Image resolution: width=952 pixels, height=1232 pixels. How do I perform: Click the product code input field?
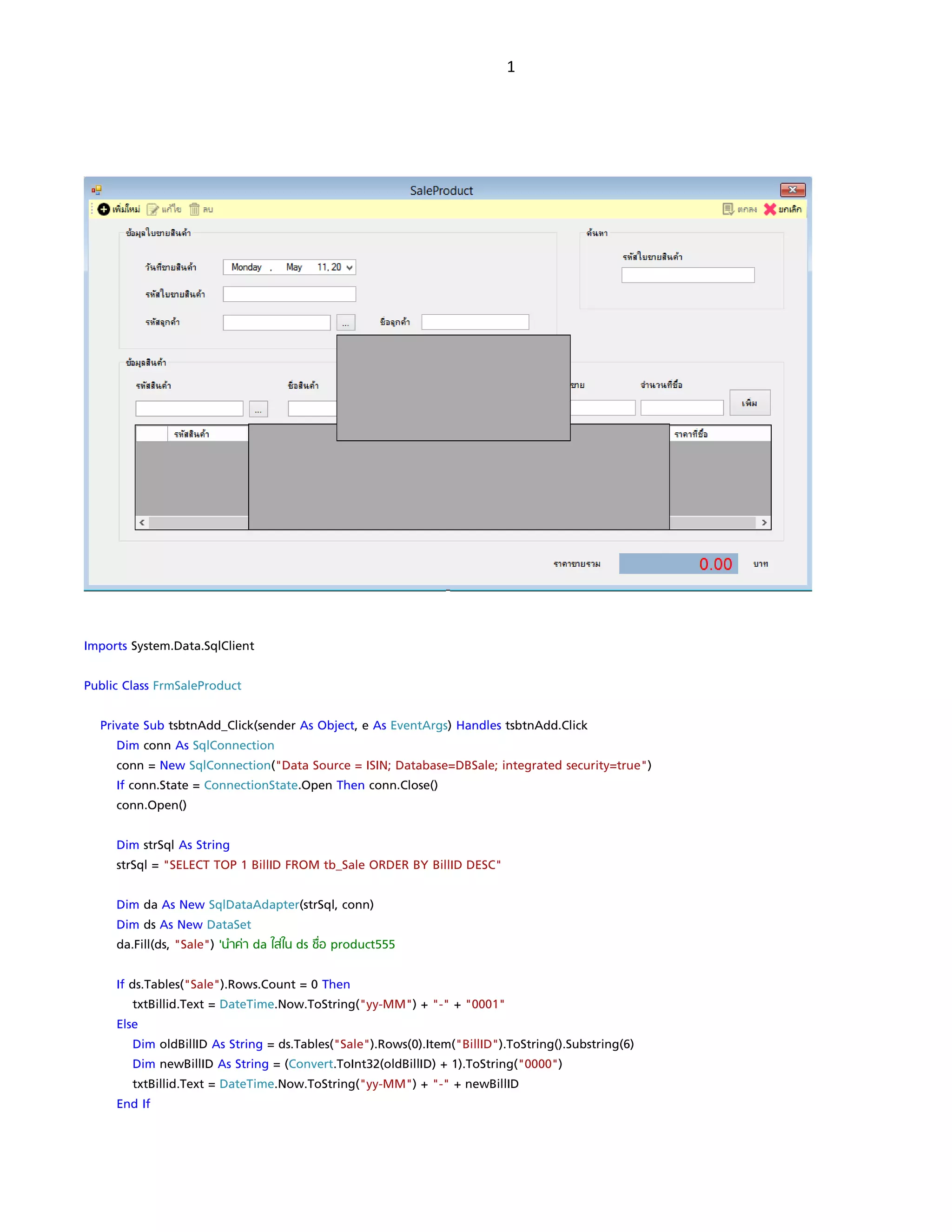(x=189, y=409)
